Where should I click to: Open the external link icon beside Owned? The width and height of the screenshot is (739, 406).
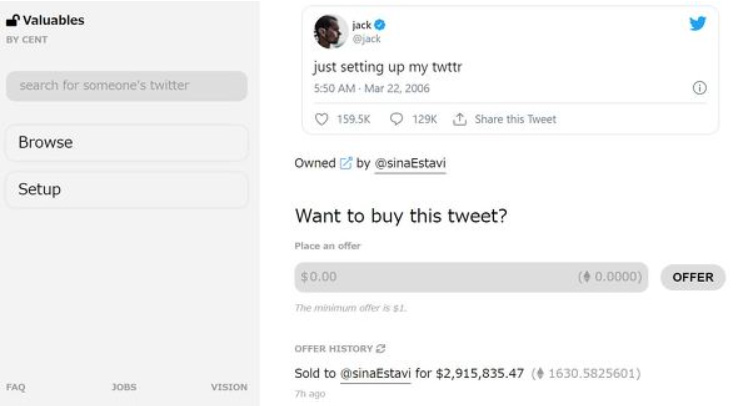[x=346, y=163]
